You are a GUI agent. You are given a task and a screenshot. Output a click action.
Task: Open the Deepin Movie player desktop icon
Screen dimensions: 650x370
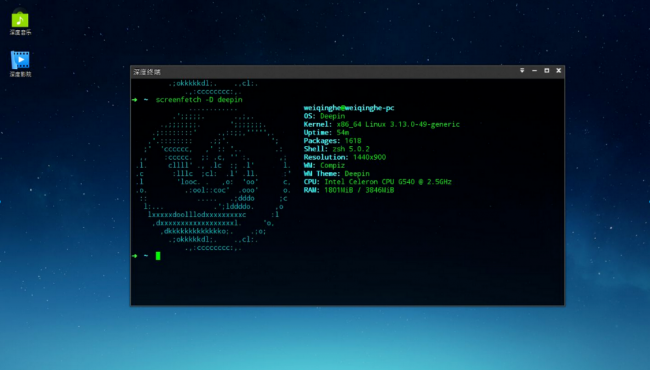click(x=20, y=64)
